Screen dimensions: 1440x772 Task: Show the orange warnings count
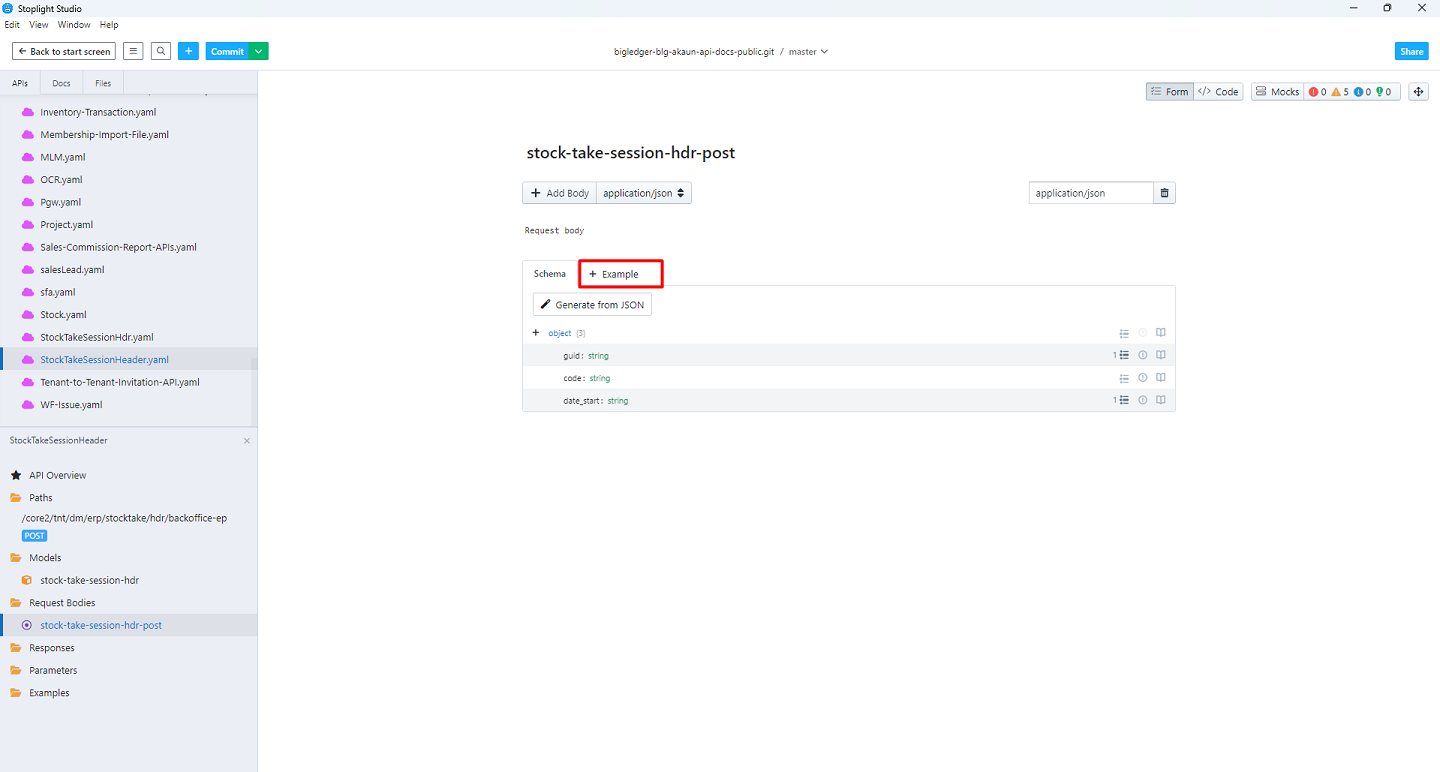[x=1340, y=91]
